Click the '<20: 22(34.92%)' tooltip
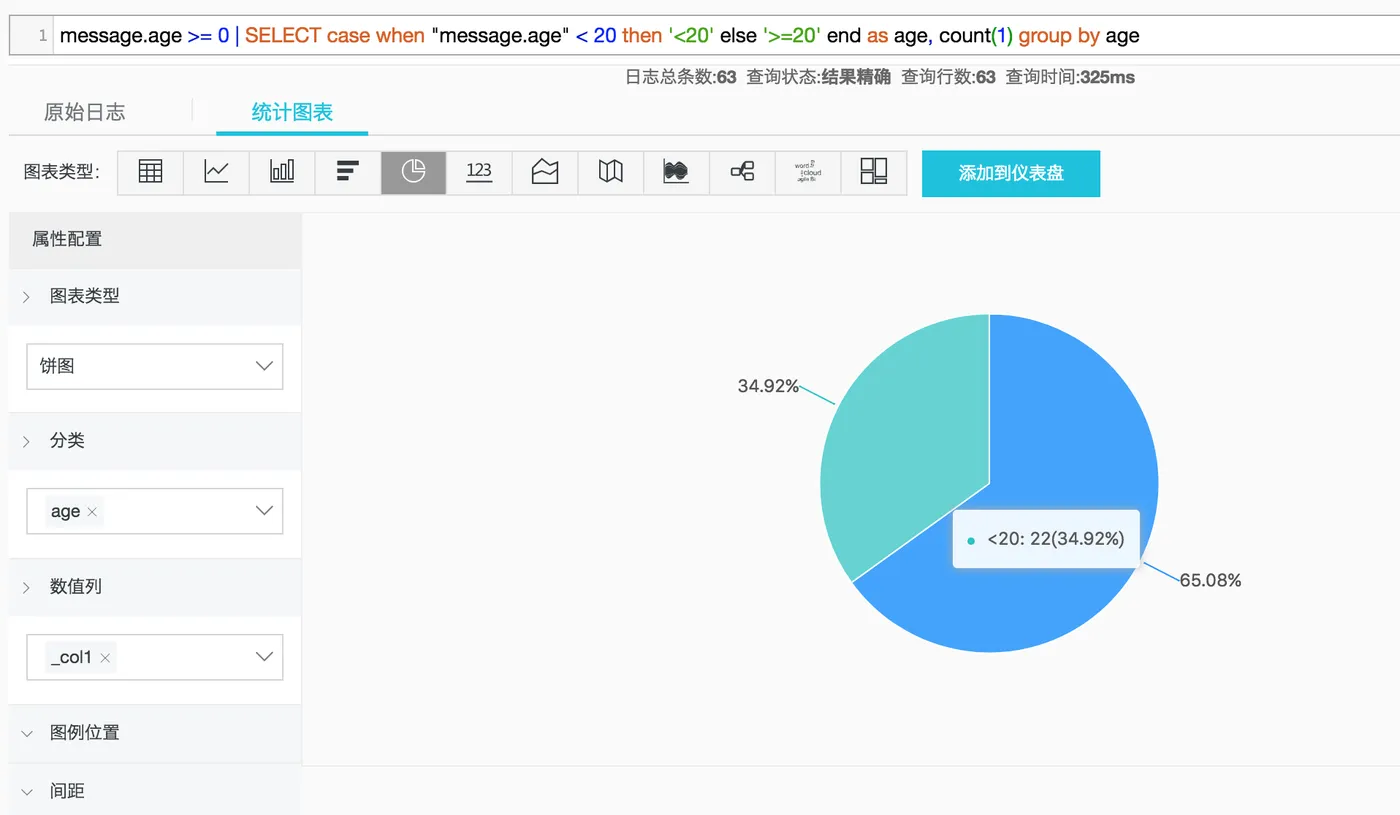 1046,539
